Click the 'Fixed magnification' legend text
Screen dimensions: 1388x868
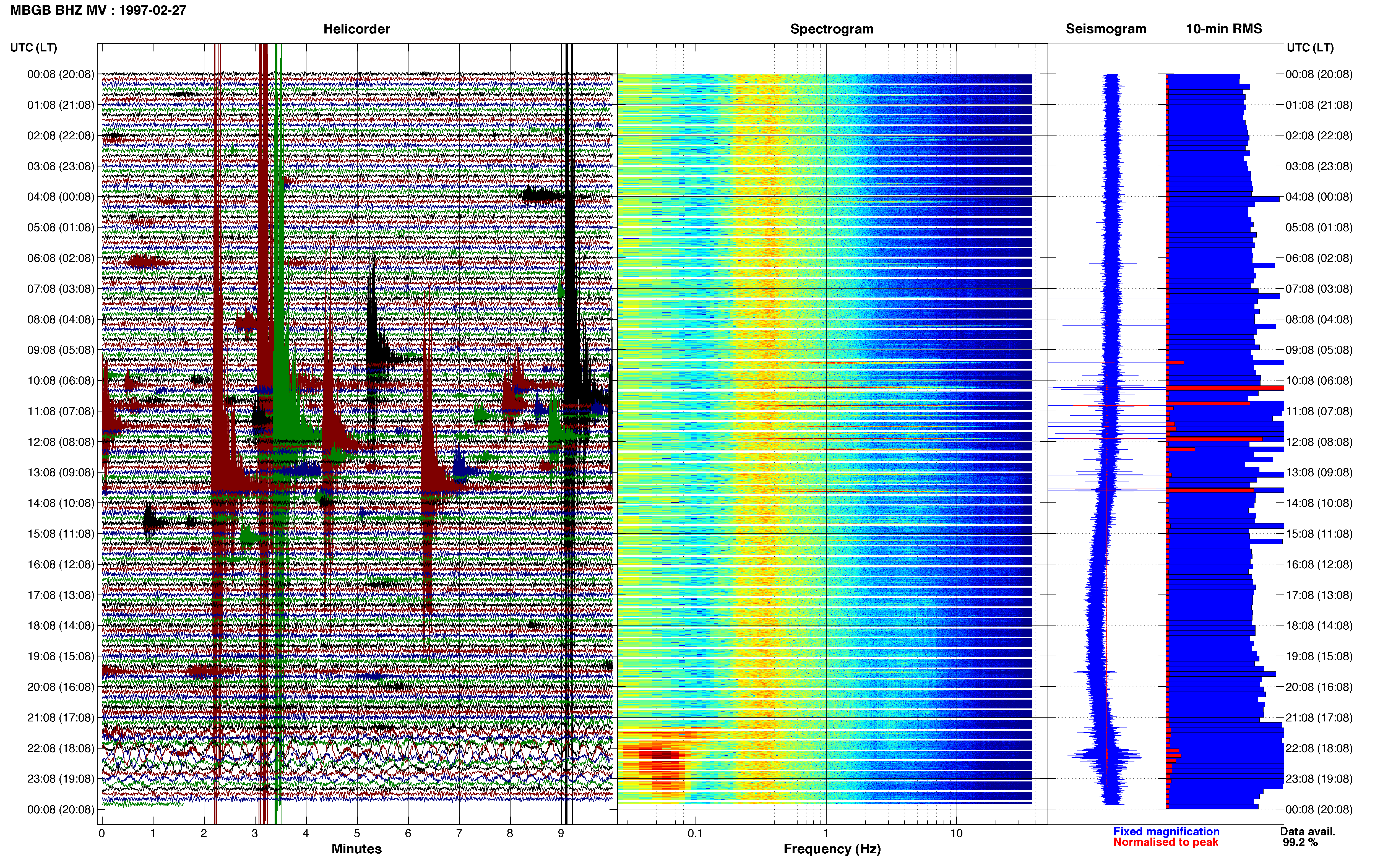point(1166,831)
